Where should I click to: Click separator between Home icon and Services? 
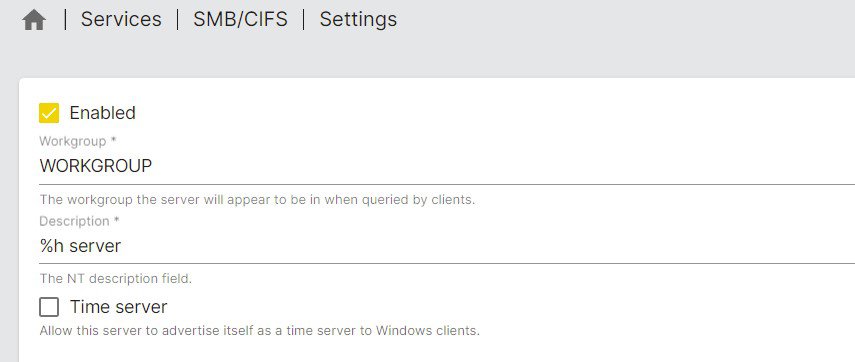[x=65, y=20]
